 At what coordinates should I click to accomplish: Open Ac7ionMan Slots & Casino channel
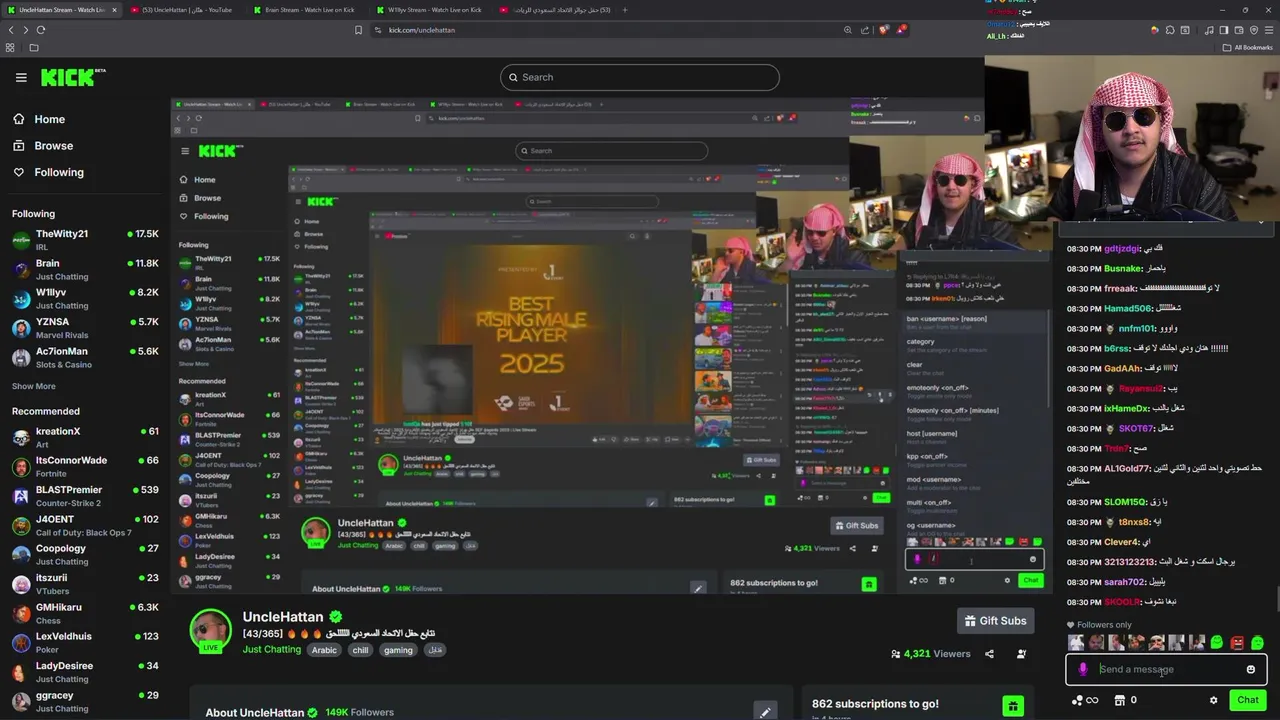click(84, 357)
